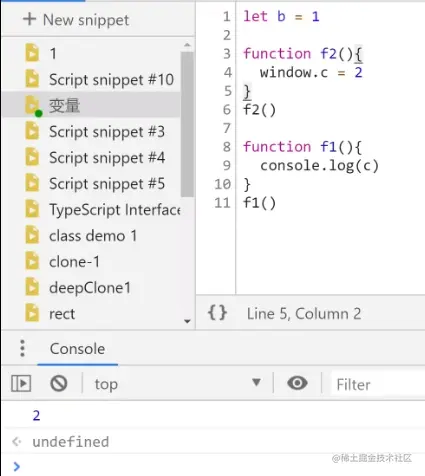Image resolution: width=425 pixels, height=476 pixels.
Task: Switch to the Console tab
Action: pyautogui.click(x=77, y=349)
